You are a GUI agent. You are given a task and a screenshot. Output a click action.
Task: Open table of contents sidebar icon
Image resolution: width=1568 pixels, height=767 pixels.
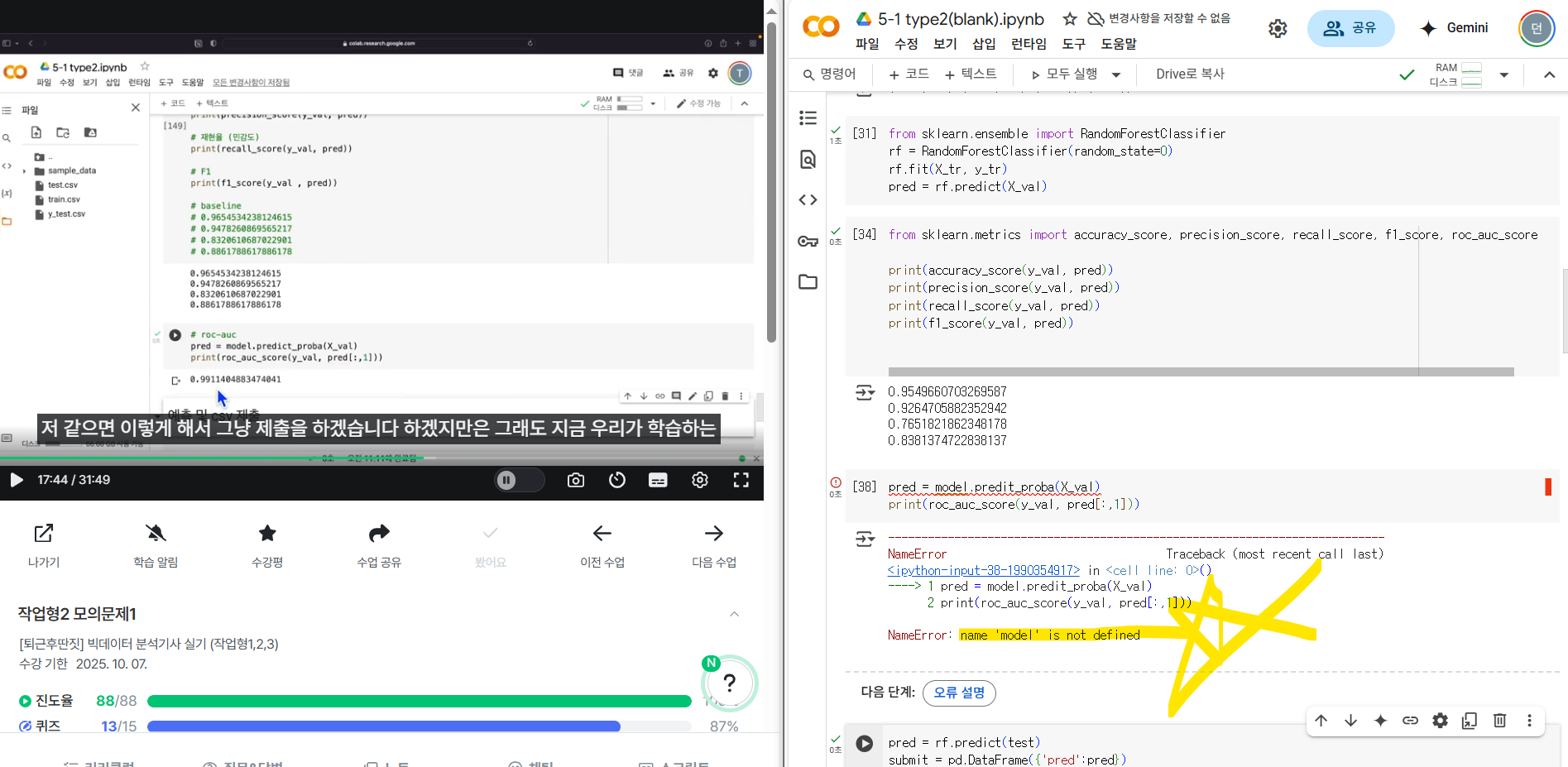[x=808, y=118]
